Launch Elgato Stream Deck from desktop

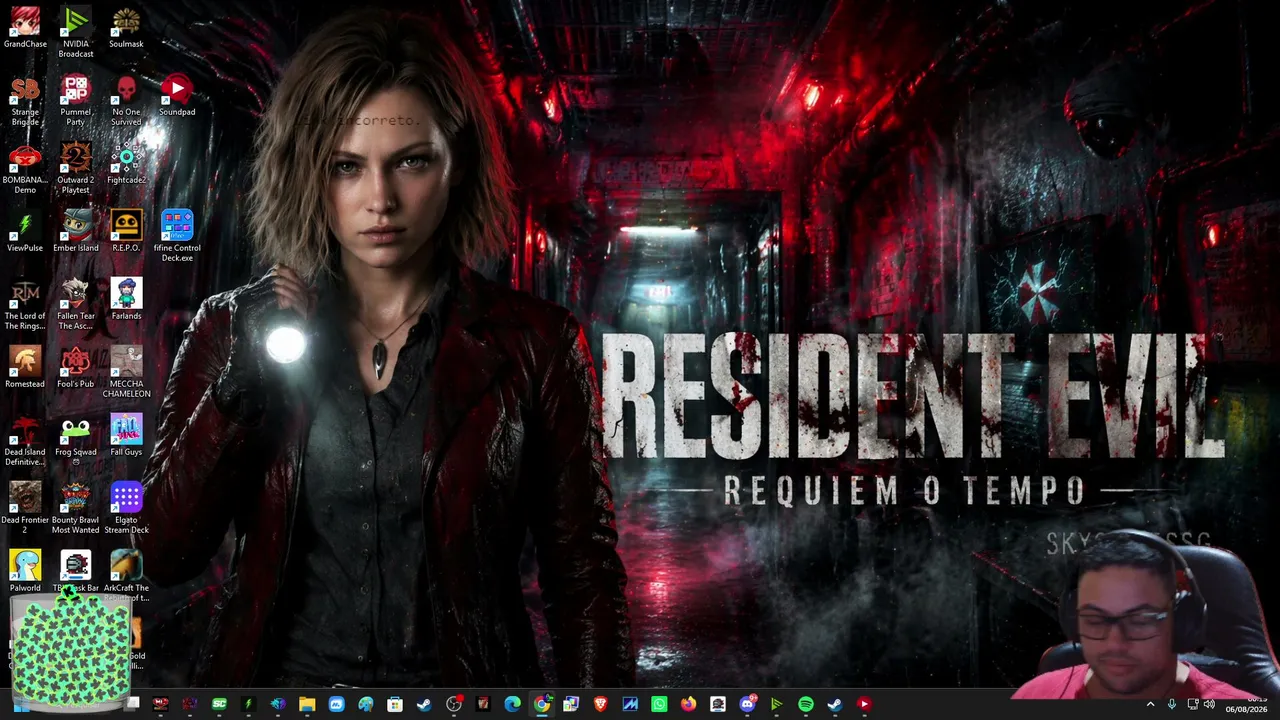[x=126, y=509]
